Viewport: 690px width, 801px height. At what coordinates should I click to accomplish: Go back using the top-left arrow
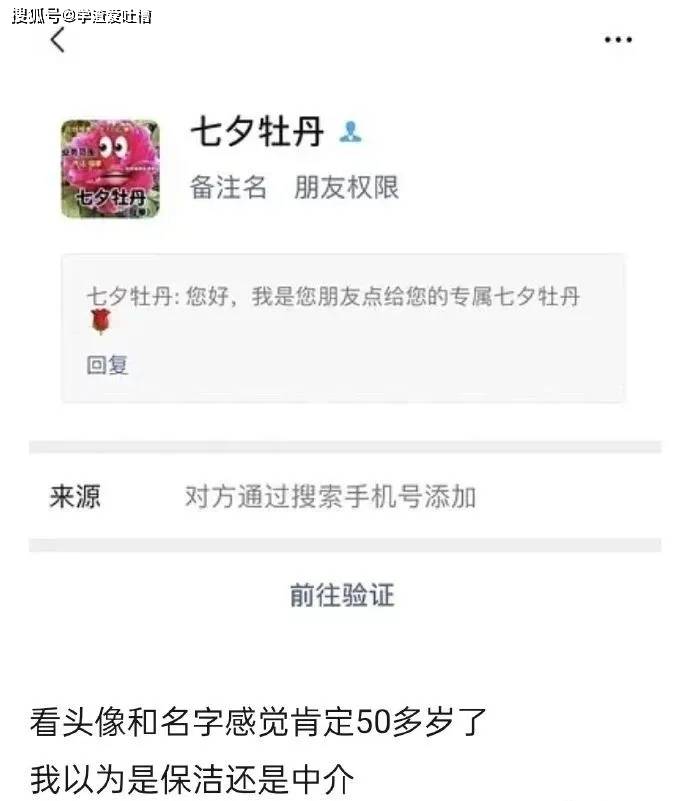point(58,39)
